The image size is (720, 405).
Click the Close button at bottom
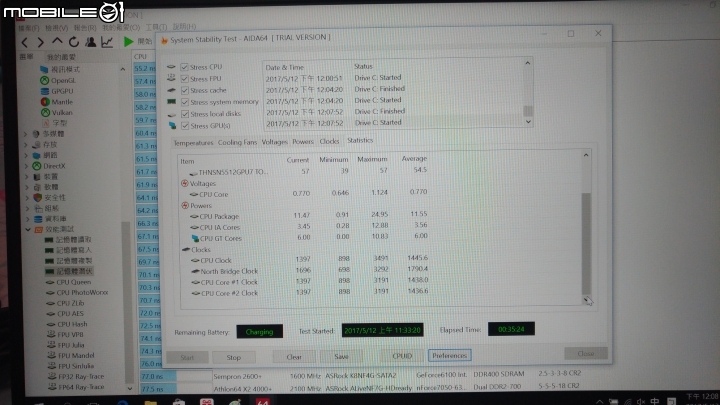pos(585,354)
